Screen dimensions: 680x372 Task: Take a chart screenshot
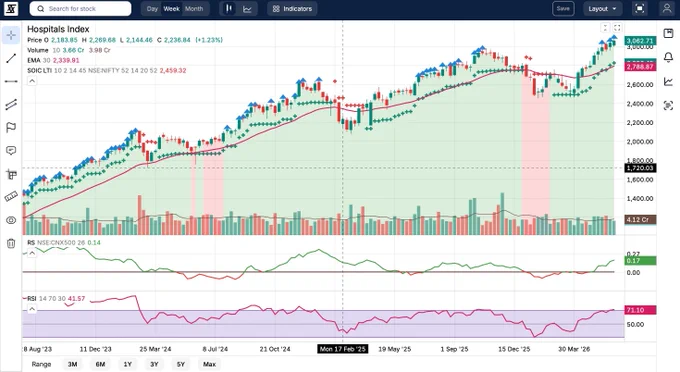coord(668,105)
